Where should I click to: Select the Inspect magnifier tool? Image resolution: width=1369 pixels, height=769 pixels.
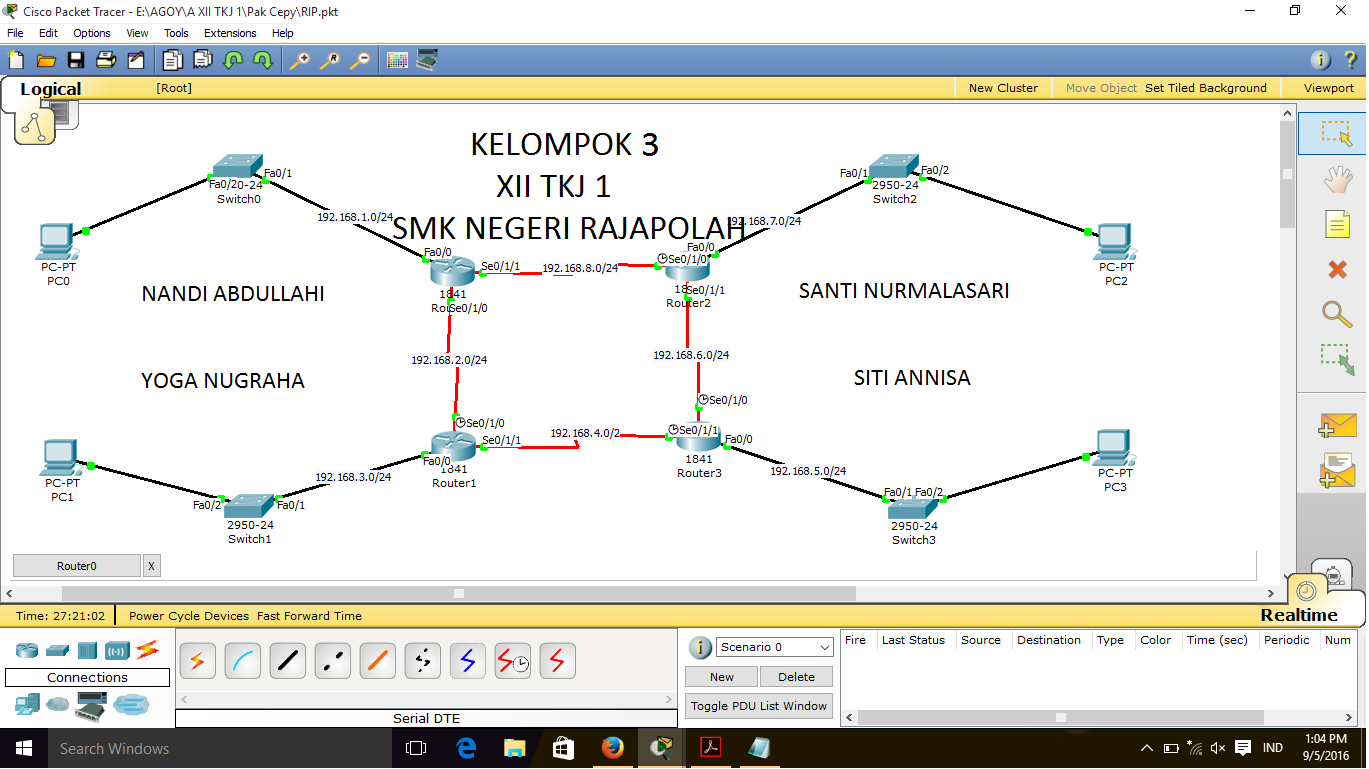(x=1338, y=314)
